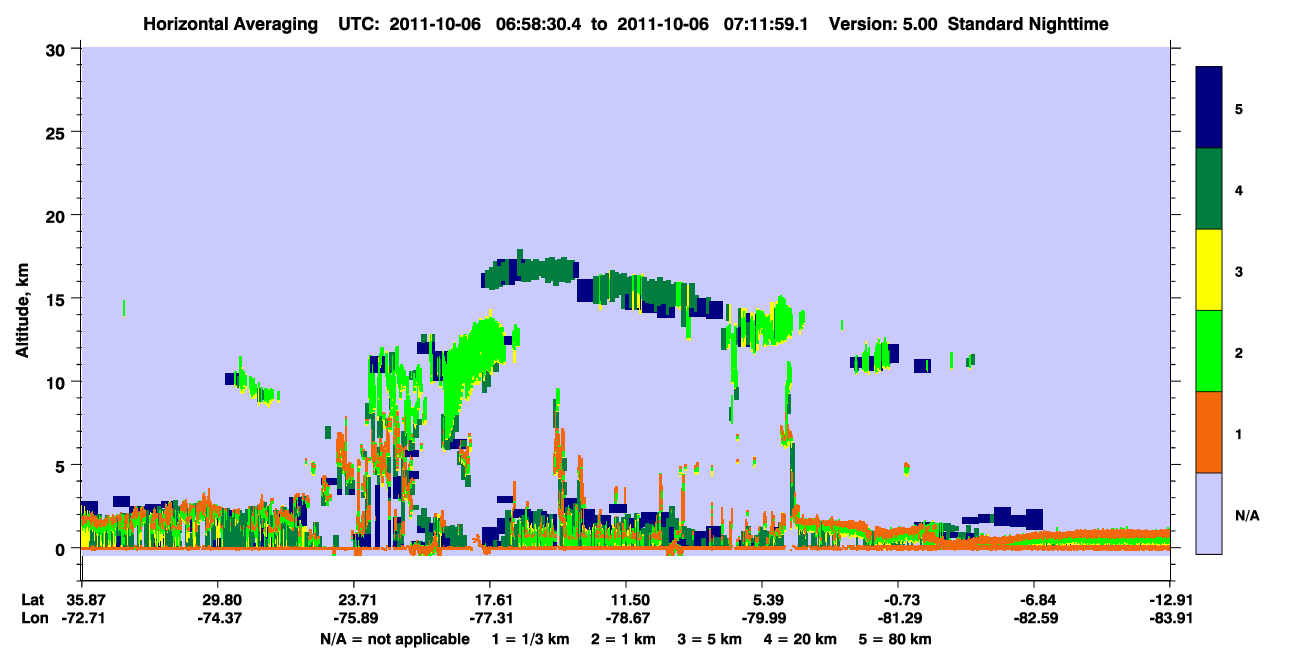
Task: Click longitude value '-83.91'
Action: [1170, 618]
